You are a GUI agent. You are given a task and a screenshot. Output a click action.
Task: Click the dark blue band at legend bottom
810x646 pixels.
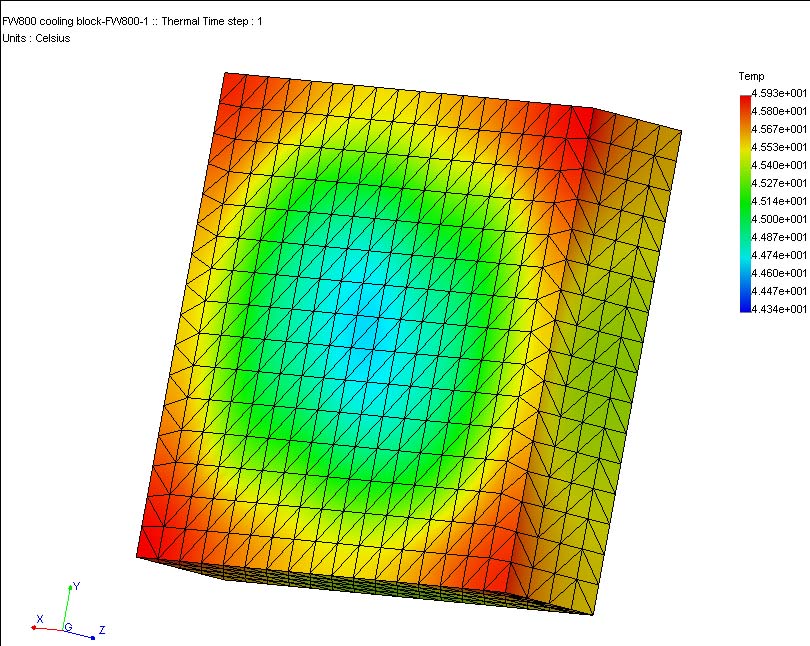point(745,304)
